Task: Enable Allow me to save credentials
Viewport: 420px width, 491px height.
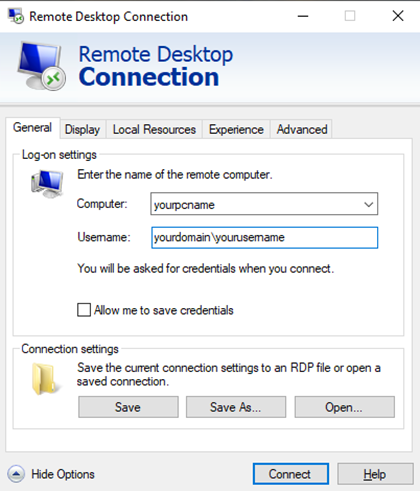Action: tap(84, 310)
